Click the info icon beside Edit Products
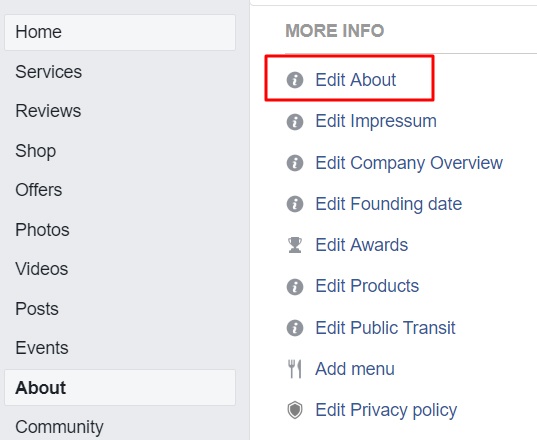The image size is (537, 440). pos(295,287)
